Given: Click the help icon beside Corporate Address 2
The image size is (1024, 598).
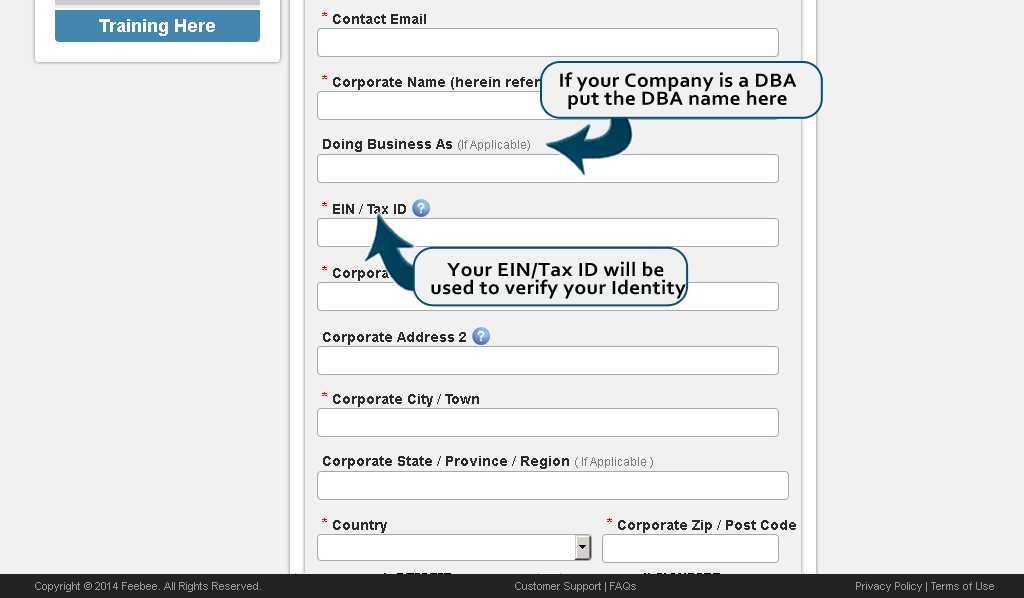Looking at the screenshot, I should tap(481, 336).
